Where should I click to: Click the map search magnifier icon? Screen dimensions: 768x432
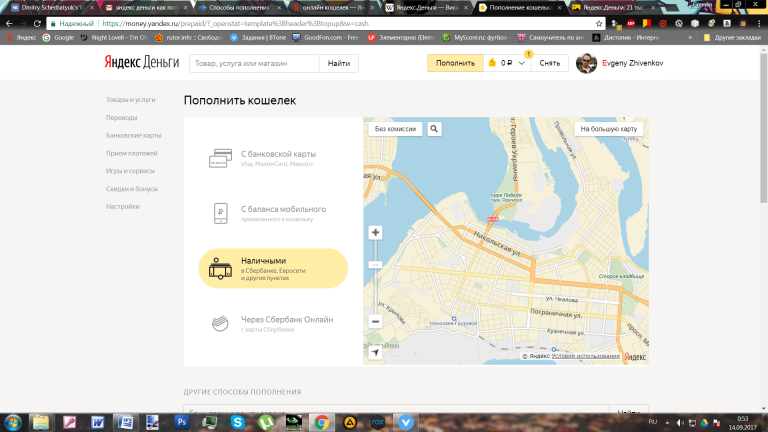[434, 129]
